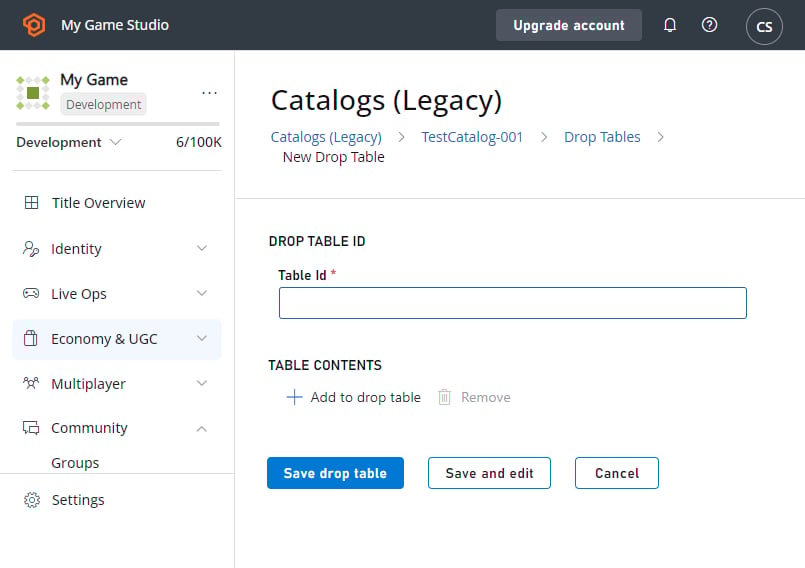This screenshot has width=805, height=568.
Task: Collapse the Community section chevron
Action: click(x=202, y=428)
